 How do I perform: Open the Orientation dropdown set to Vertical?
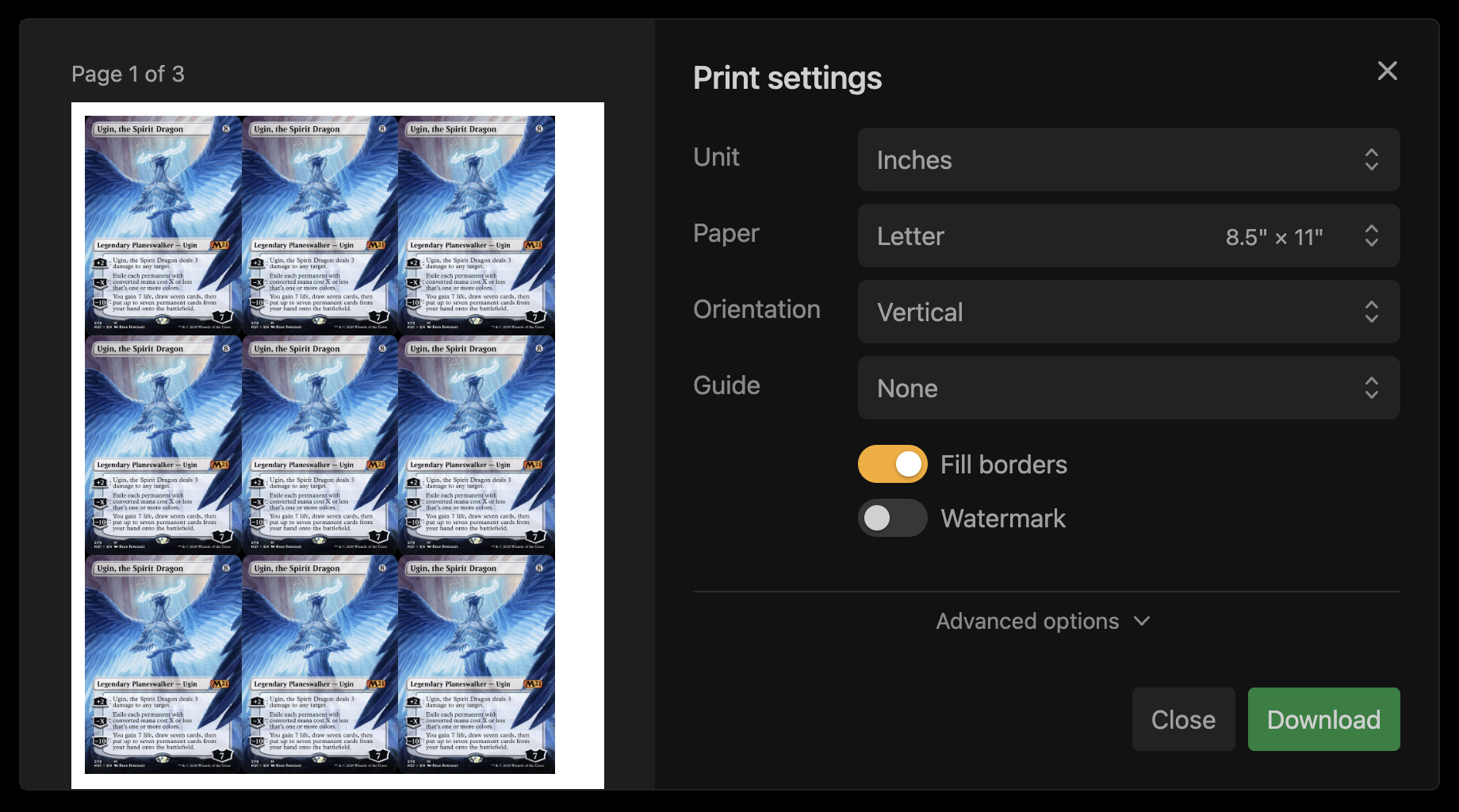coord(1128,312)
